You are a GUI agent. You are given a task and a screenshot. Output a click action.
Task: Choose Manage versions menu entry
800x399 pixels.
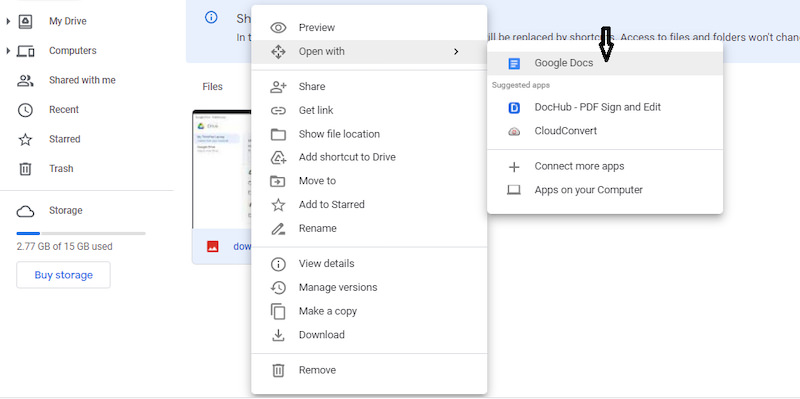pyautogui.click(x=369, y=287)
